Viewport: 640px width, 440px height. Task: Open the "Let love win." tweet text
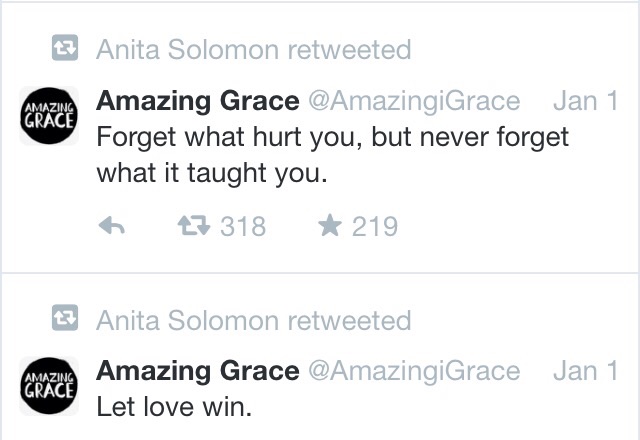[x=174, y=407]
